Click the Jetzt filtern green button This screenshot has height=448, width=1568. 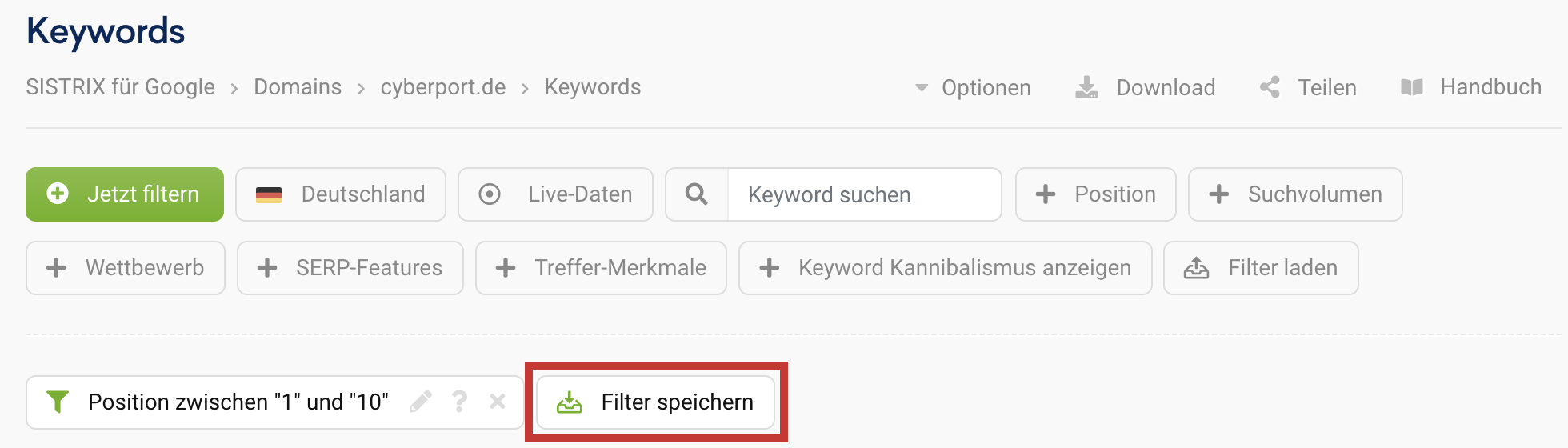[x=125, y=194]
